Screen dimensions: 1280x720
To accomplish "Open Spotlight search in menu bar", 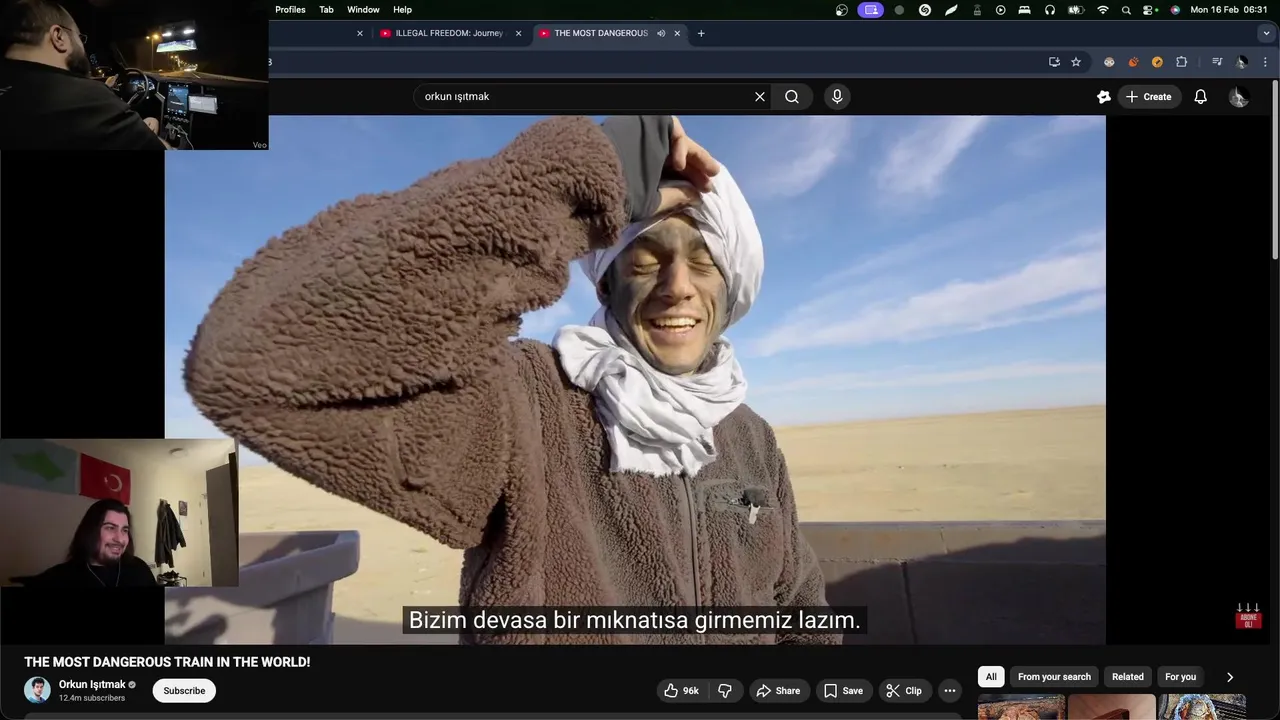I will (1127, 10).
